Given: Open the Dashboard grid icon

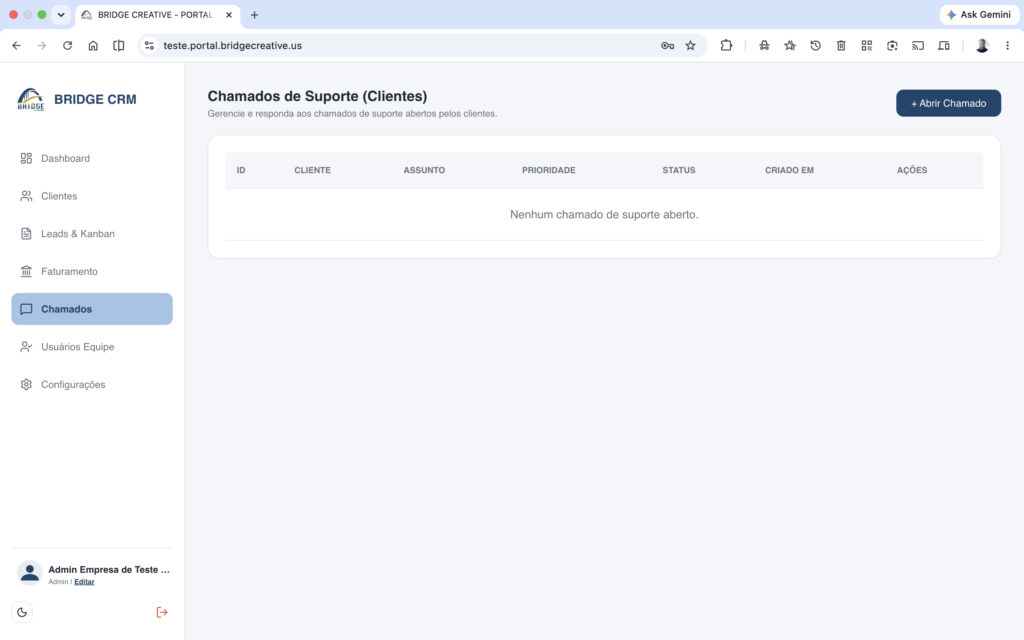Looking at the screenshot, I should (26, 158).
